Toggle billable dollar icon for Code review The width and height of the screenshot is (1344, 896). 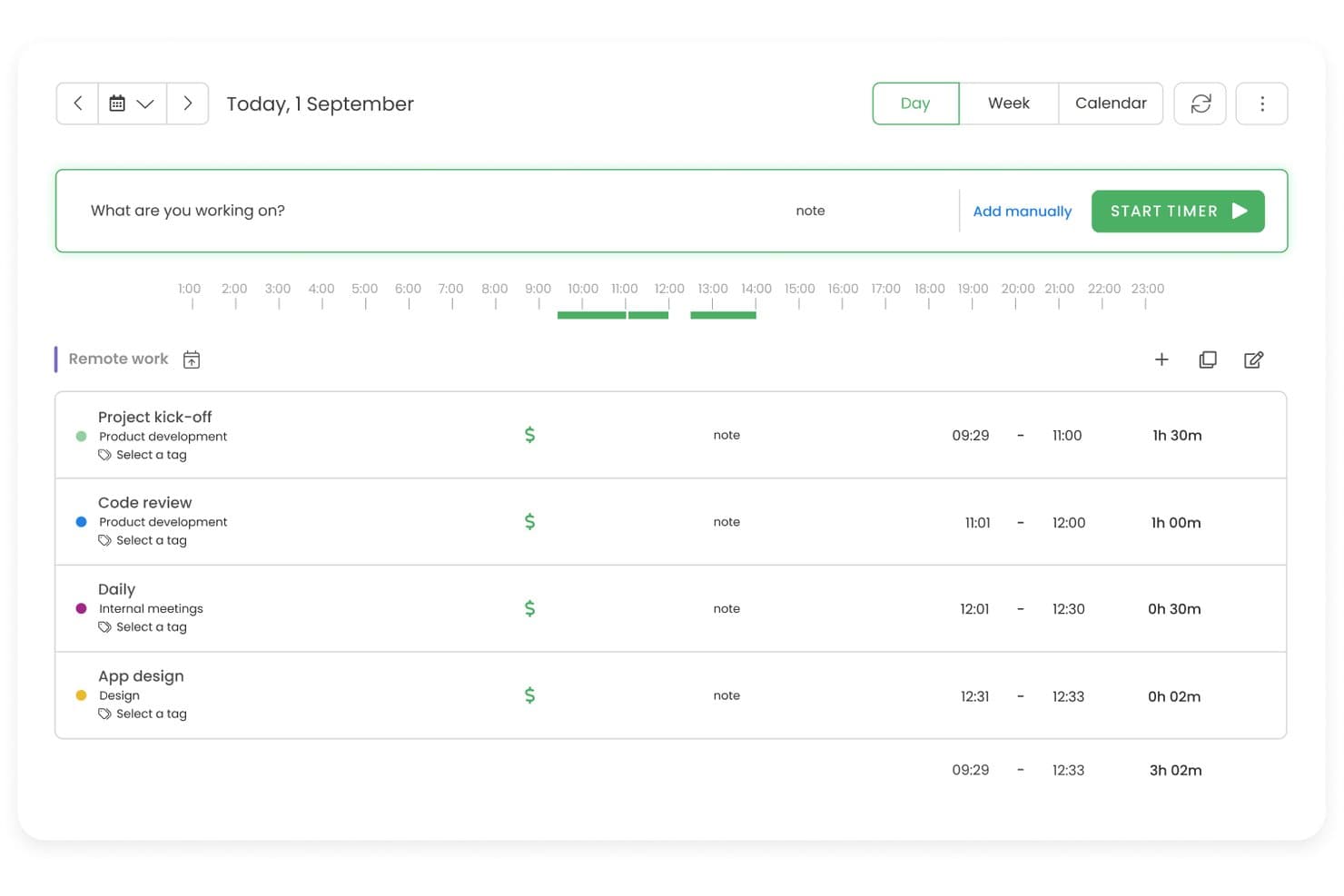pyautogui.click(x=530, y=522)
